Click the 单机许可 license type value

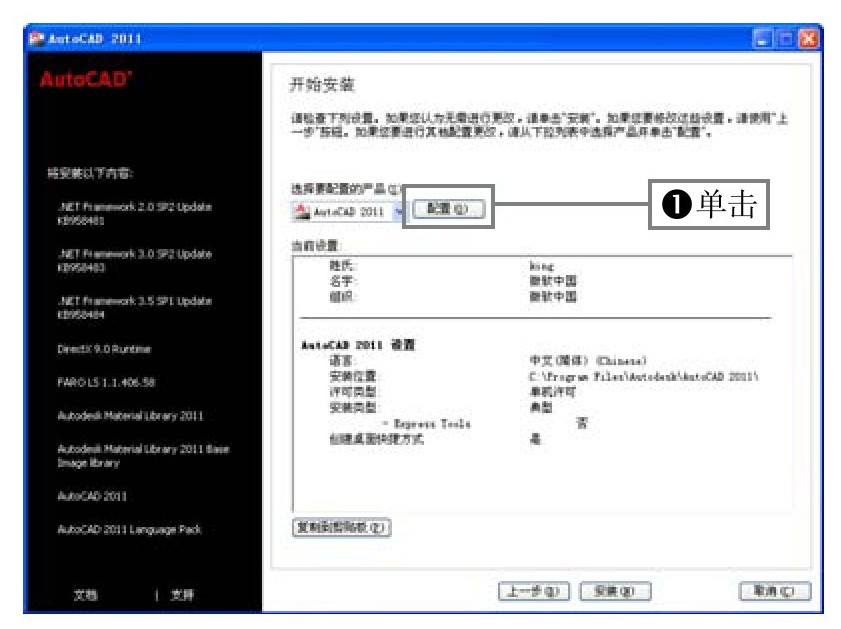tap(552, 392)
